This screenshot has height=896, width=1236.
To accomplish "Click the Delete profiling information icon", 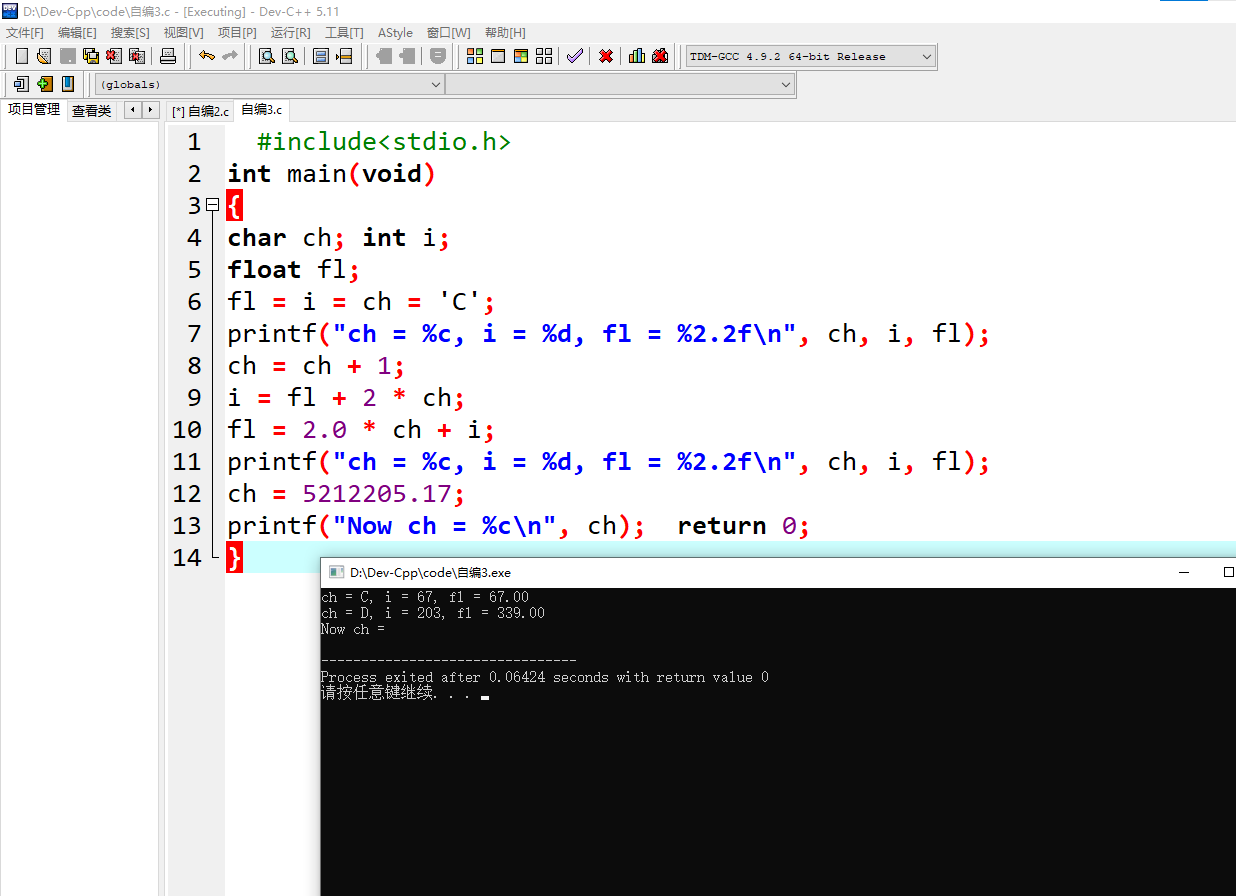I will click(x=660, y=56).
